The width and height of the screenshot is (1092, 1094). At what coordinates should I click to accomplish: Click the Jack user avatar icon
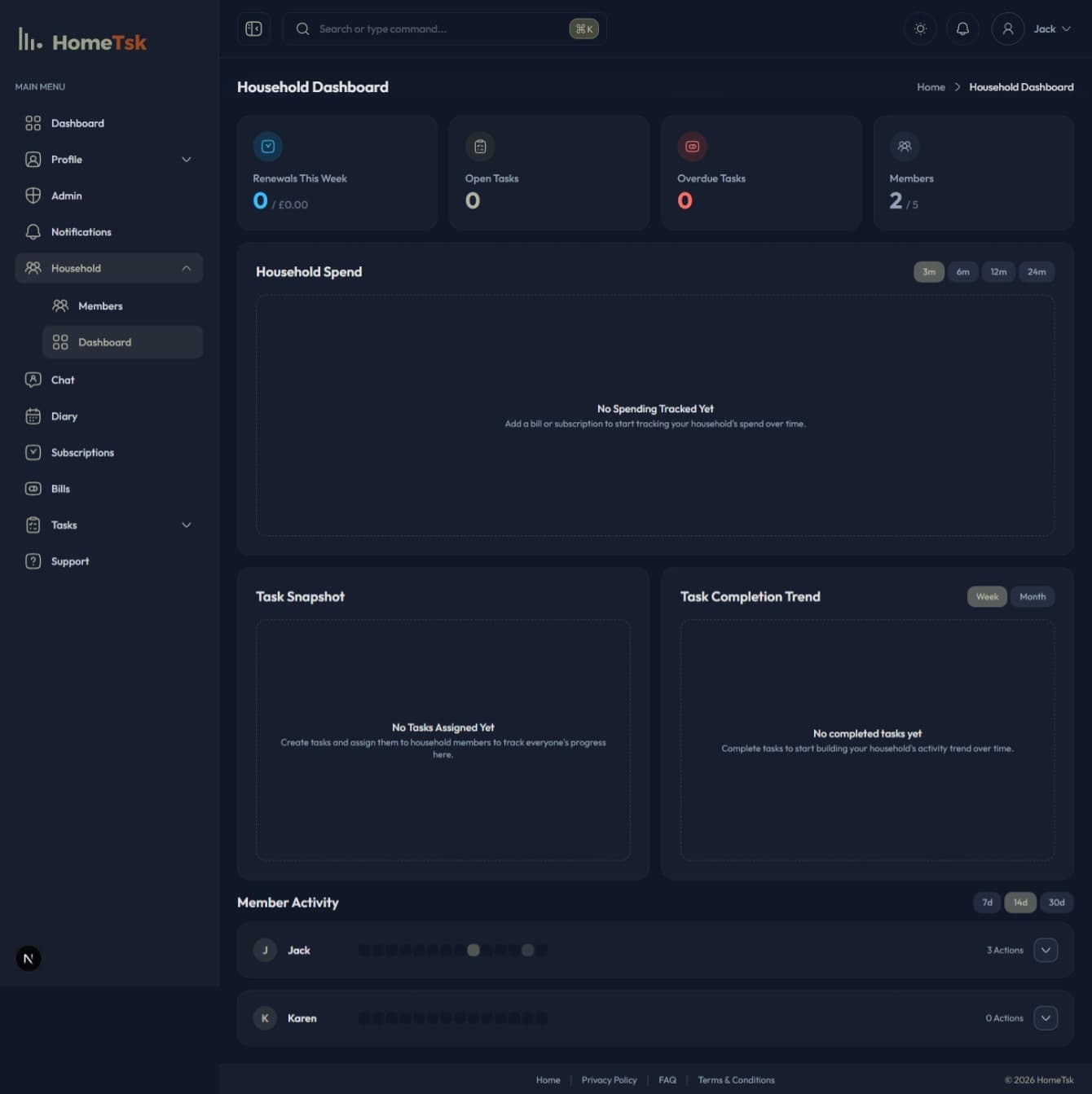pyautogui.click(x=1007, y=29)
